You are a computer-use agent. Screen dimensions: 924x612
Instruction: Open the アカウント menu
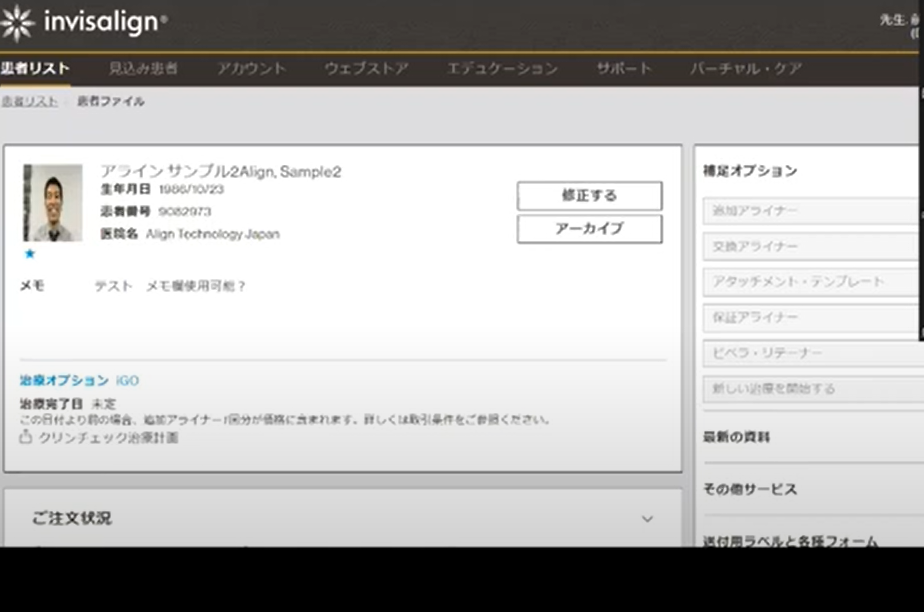250,67
